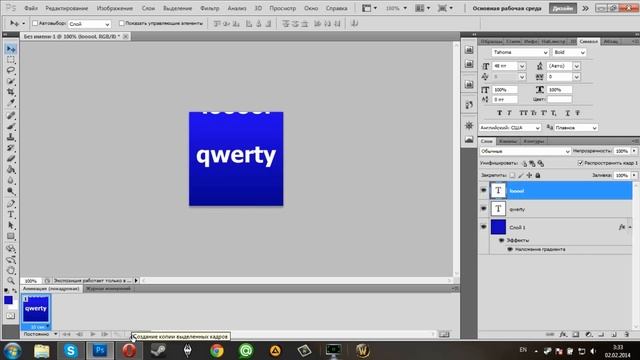The width and height of the screenshot is (640, 360).
Task: Switch to Журнал измерений tab
Action: (x=108, y=289)
